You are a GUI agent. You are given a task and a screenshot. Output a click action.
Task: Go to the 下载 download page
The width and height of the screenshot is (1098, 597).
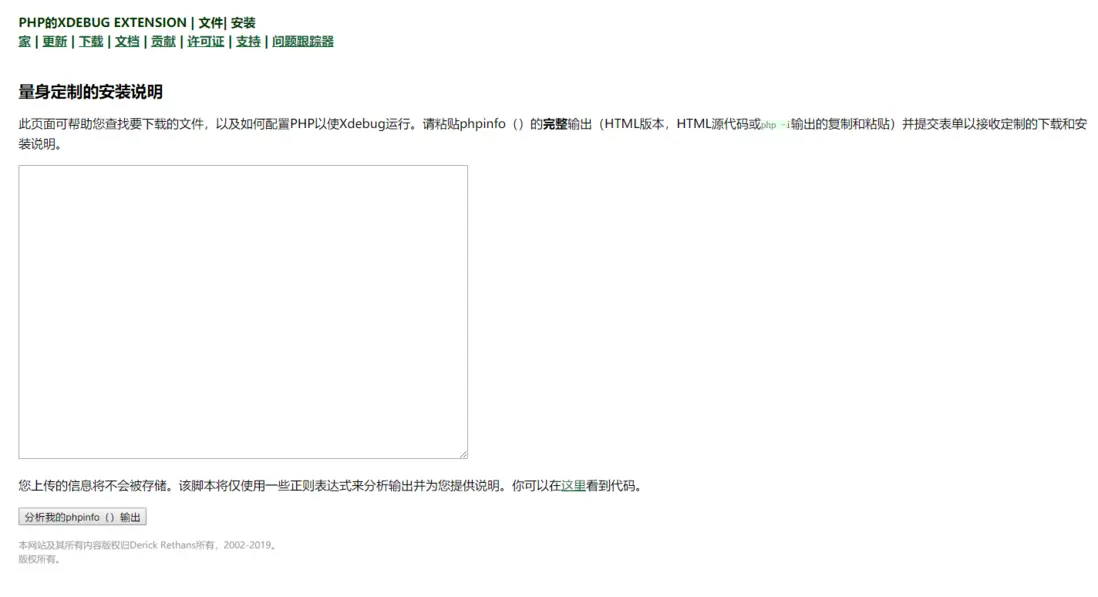pyautogui.click(x=91, y=41)
